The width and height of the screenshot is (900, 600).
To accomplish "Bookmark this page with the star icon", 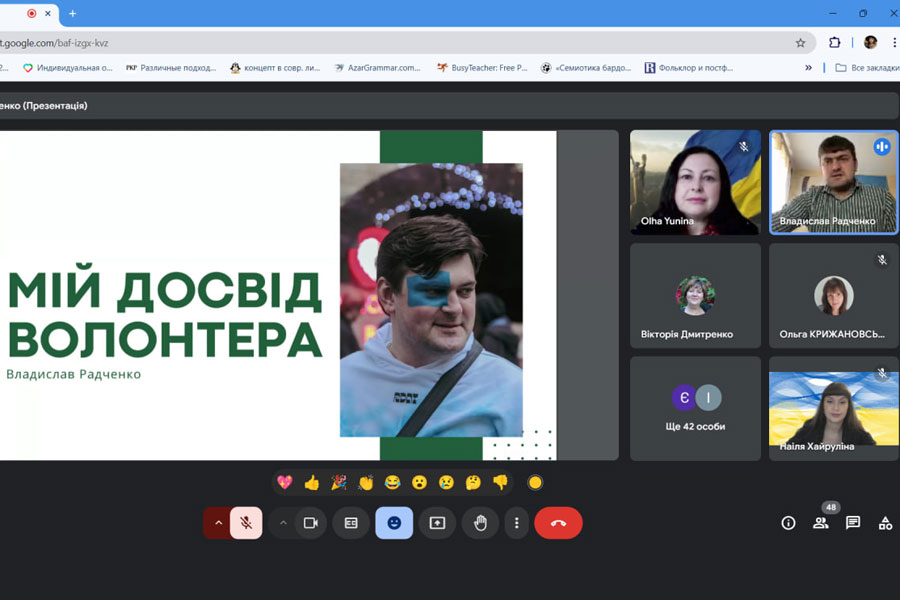I will tap(800, 43).
